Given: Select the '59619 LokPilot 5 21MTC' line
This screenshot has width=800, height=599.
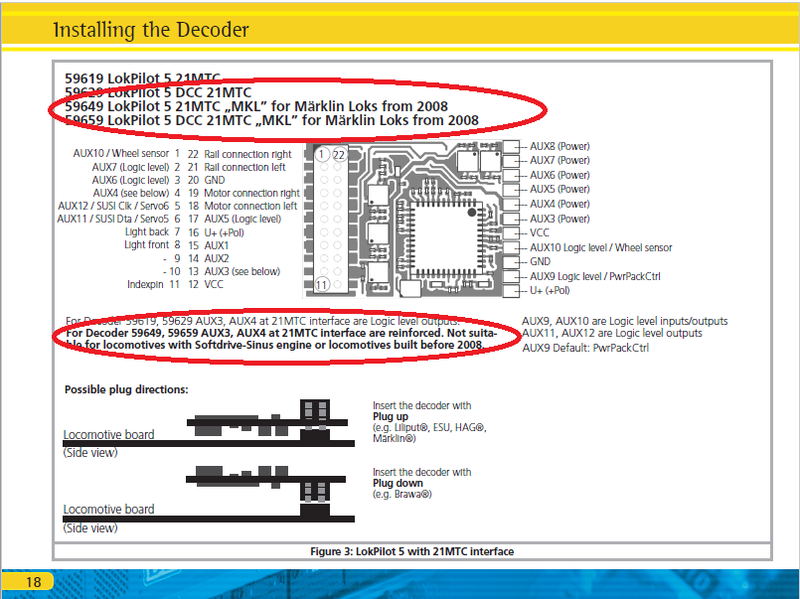Looking at the screenshot, I should pos(142,79).
